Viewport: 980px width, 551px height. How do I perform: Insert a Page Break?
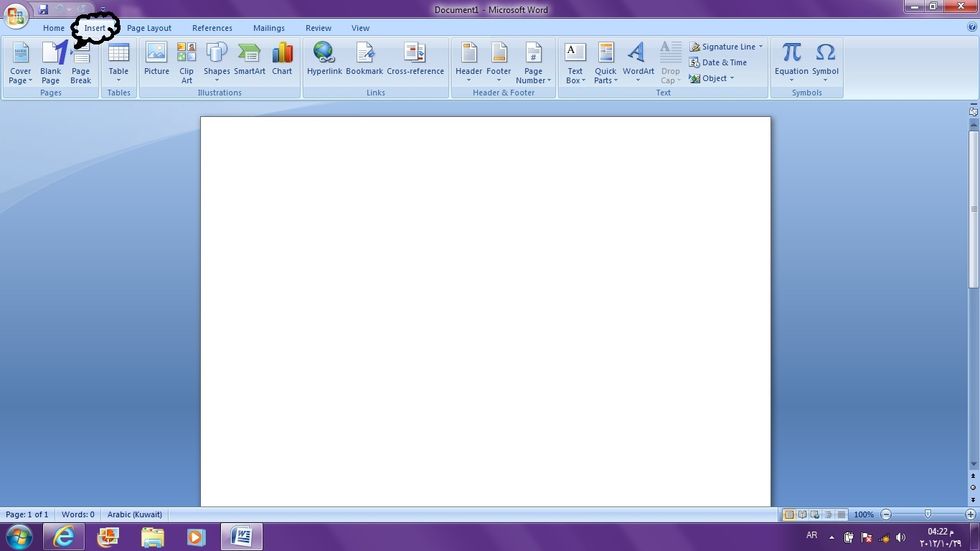coord(80,62)
